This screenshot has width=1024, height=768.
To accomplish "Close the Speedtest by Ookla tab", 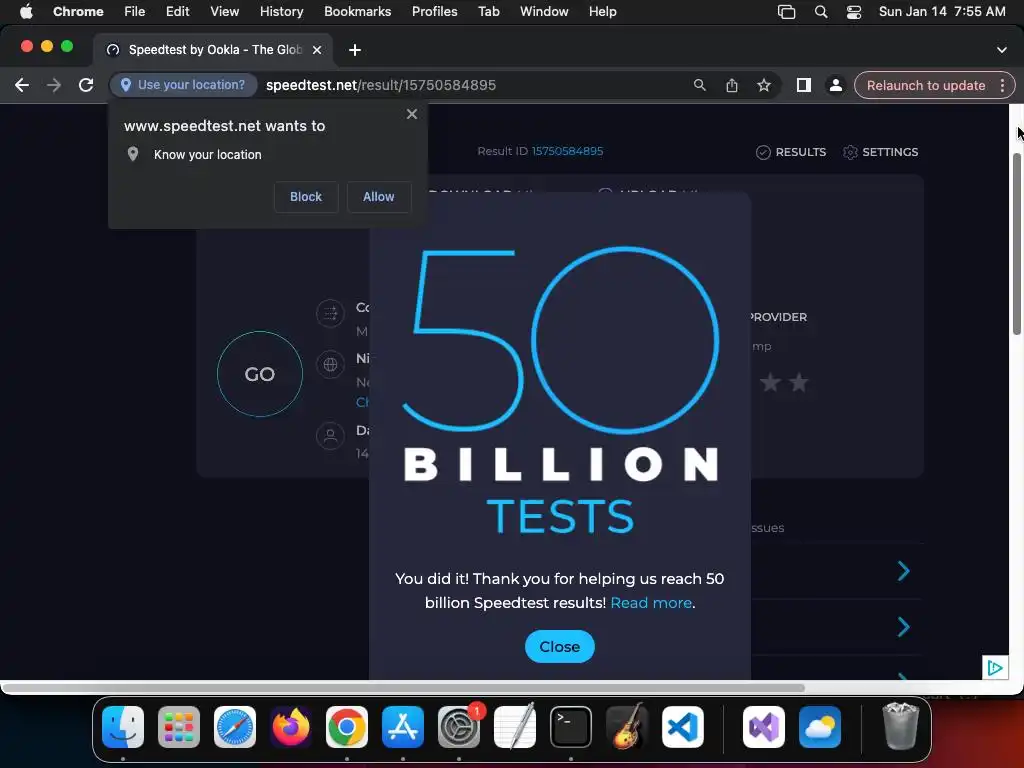I will click(x=317, y=50).
